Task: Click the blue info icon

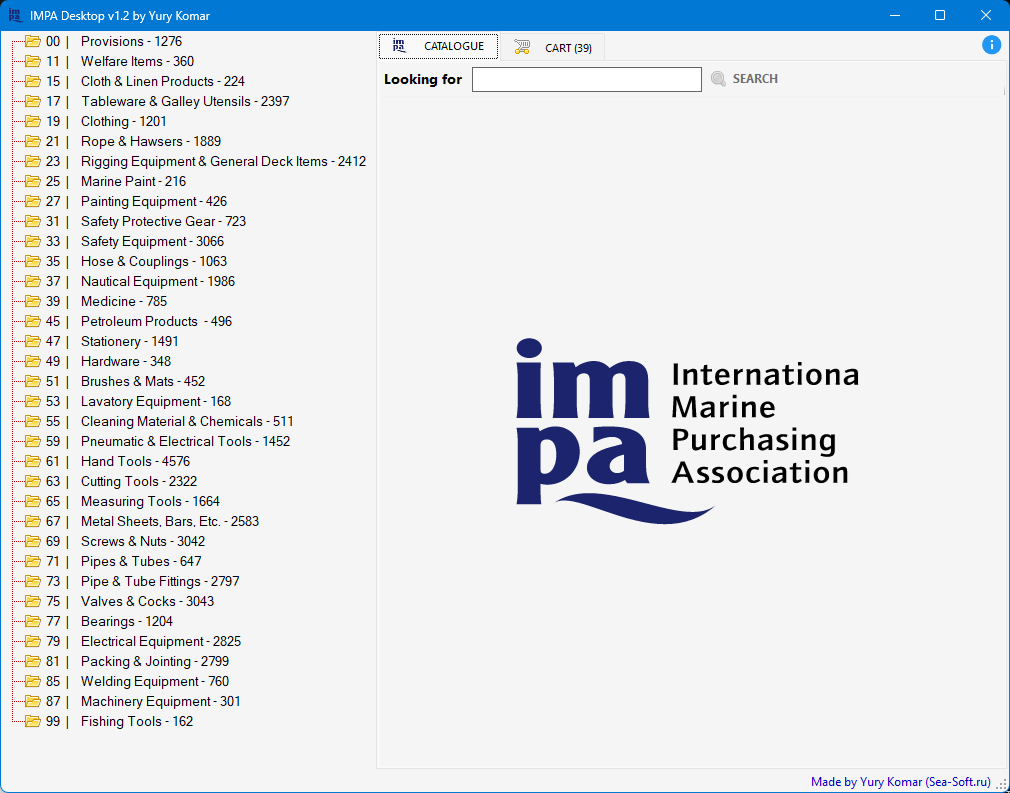Action: 991,45
